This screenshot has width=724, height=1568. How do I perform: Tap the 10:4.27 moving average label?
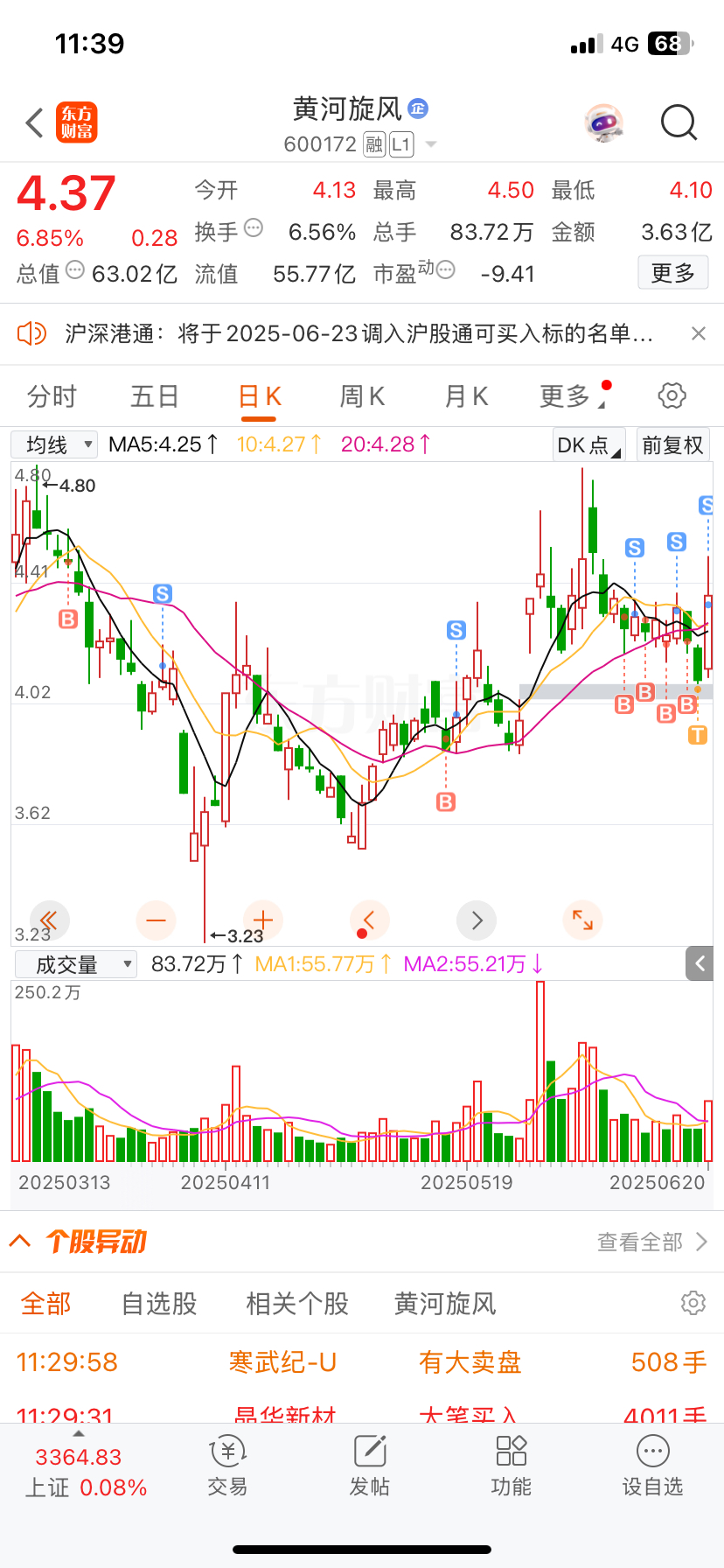(279, 444)
